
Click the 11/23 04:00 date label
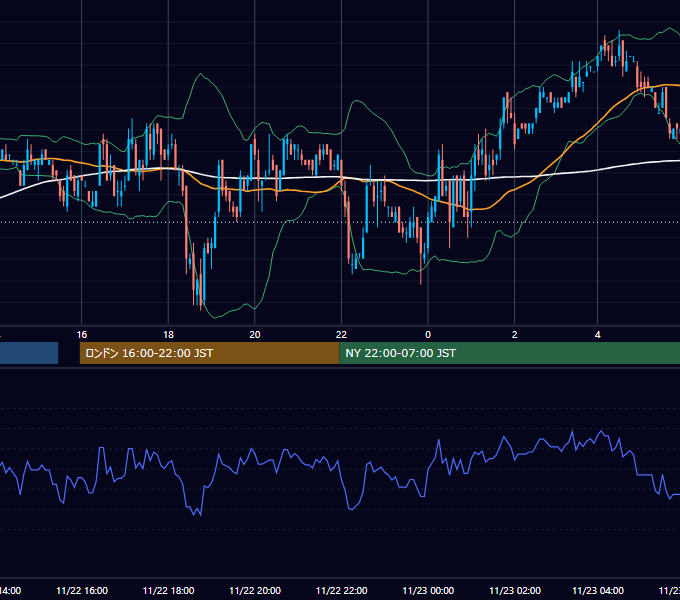[598, 590]
